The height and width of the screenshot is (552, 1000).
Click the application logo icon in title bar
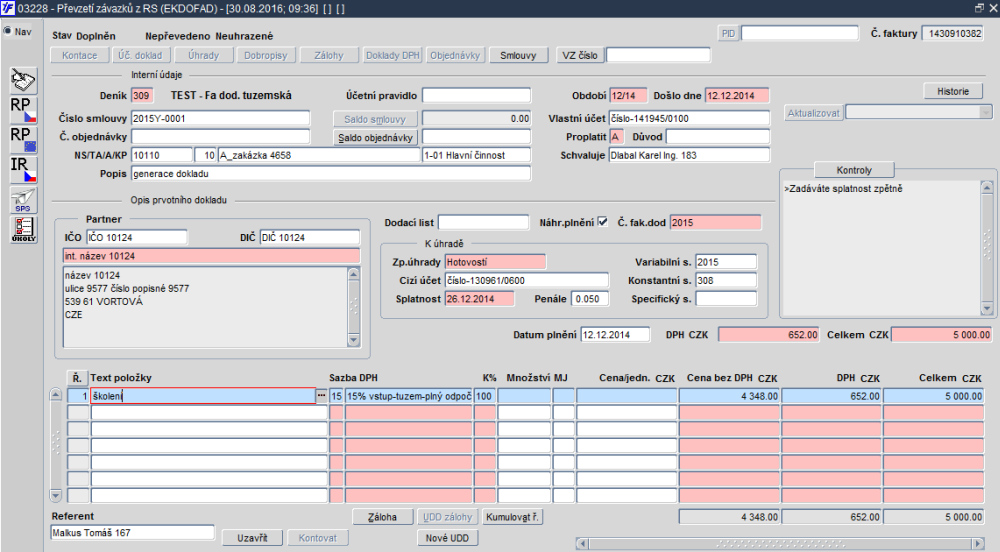coord(8,8)
